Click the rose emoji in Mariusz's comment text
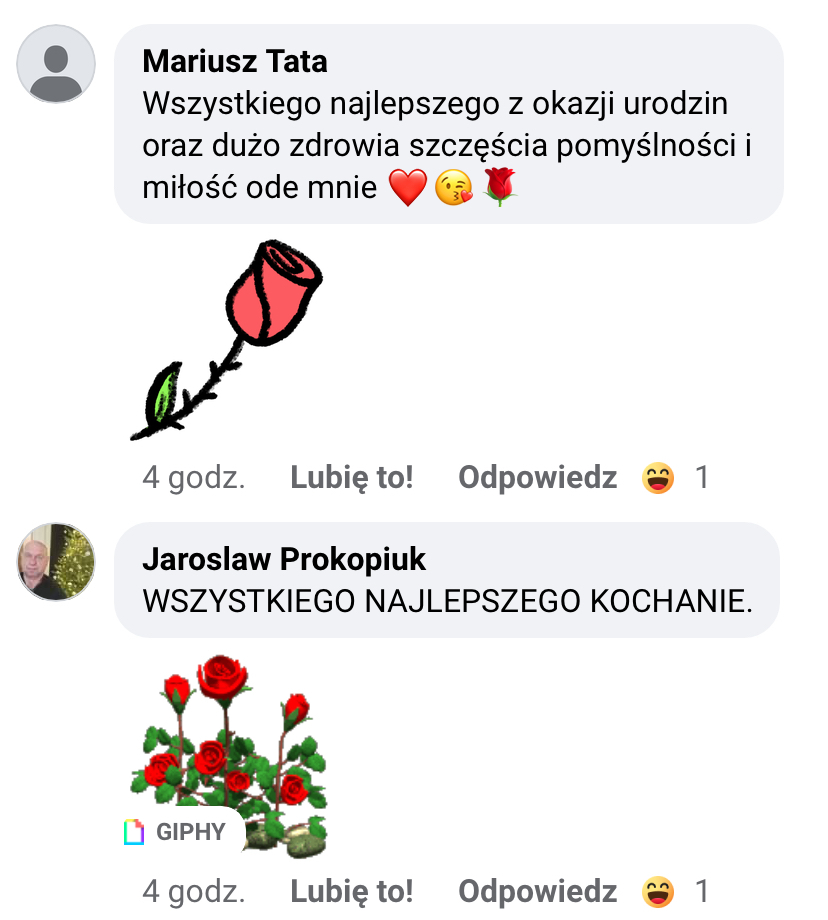Screen dimensions: 828x920 [x=499, y=188]
